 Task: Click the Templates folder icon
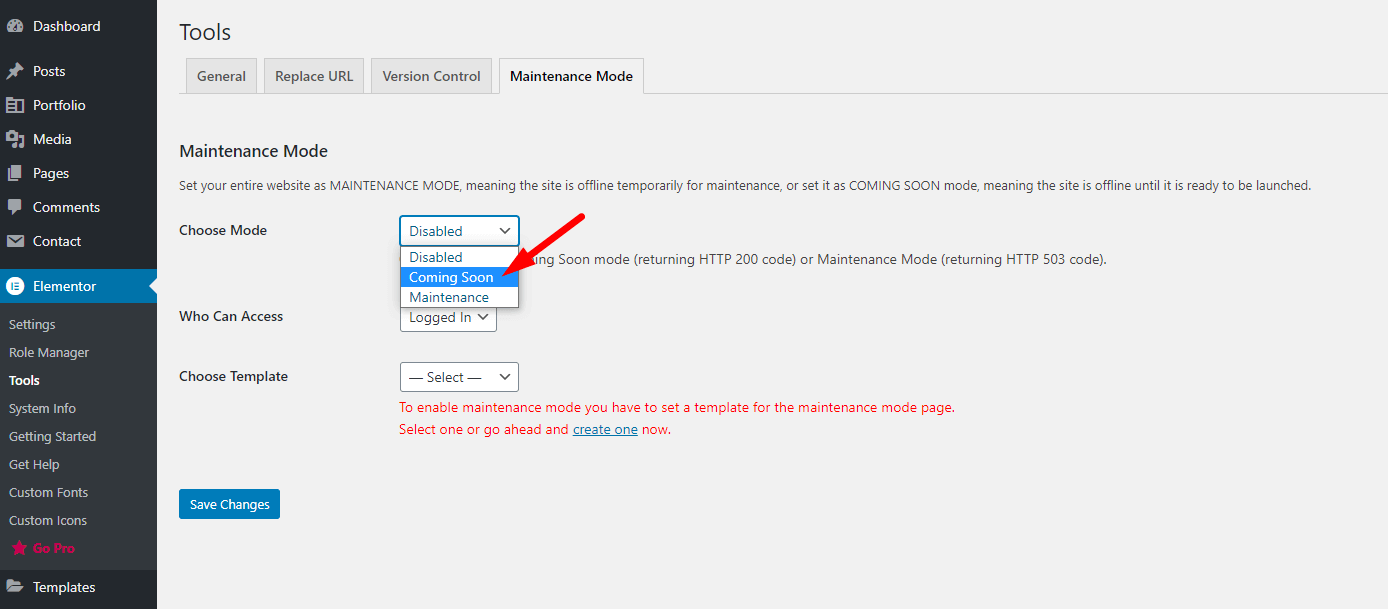15,588
